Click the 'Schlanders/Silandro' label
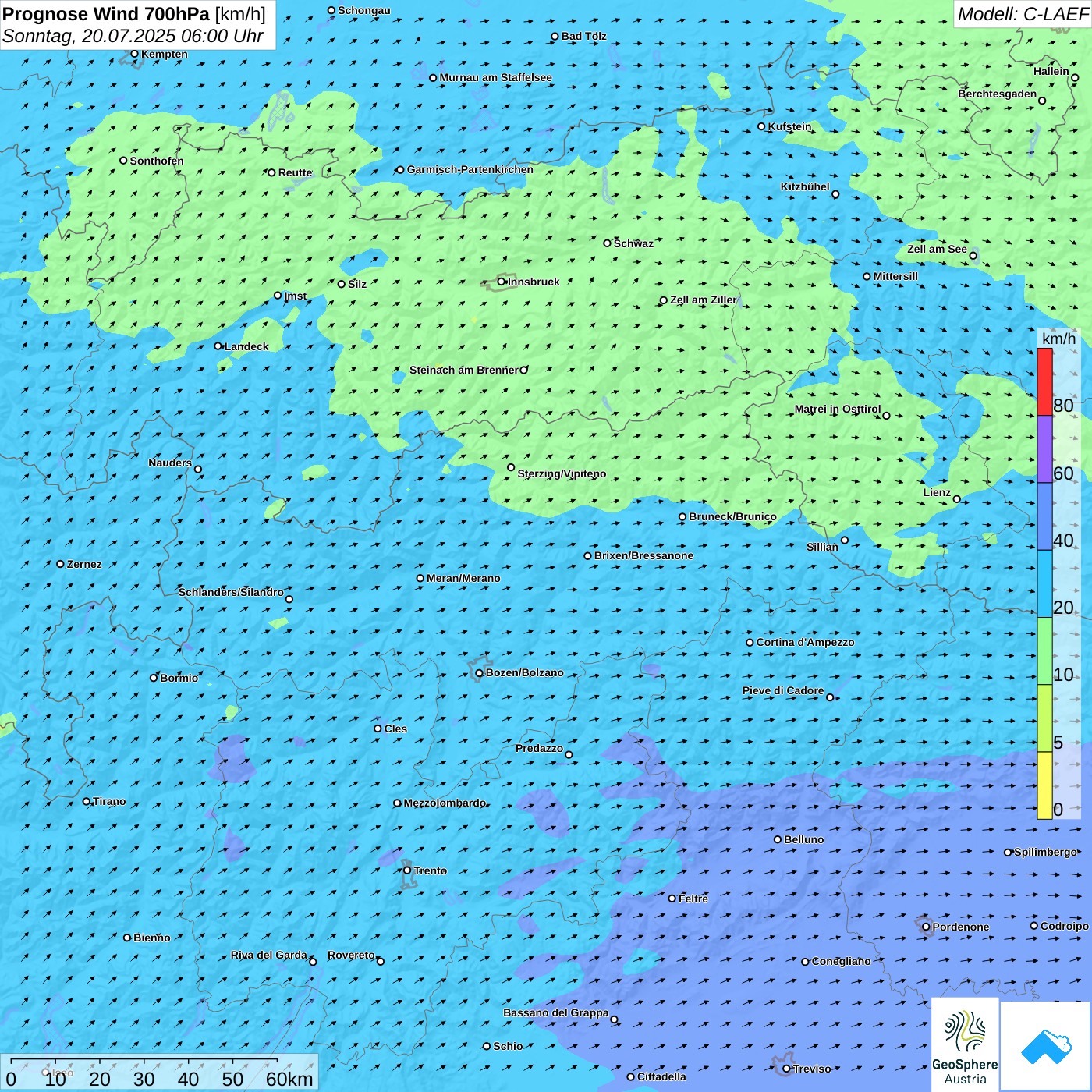Viewport: 1092px width, 1092px height. 231,592
